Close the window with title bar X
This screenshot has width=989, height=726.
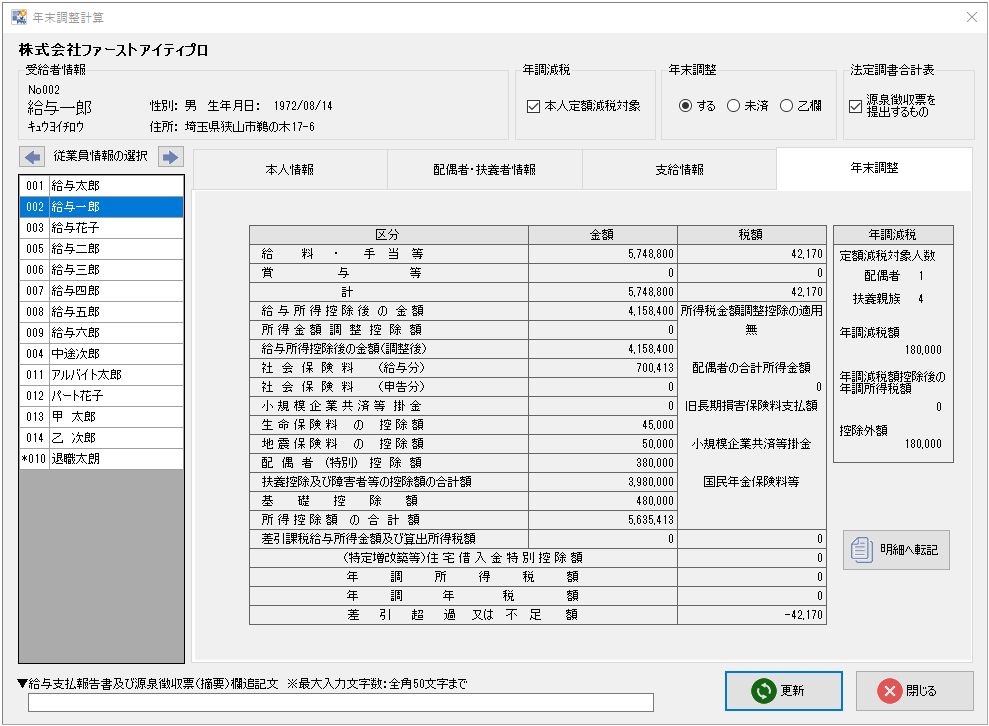971,17
